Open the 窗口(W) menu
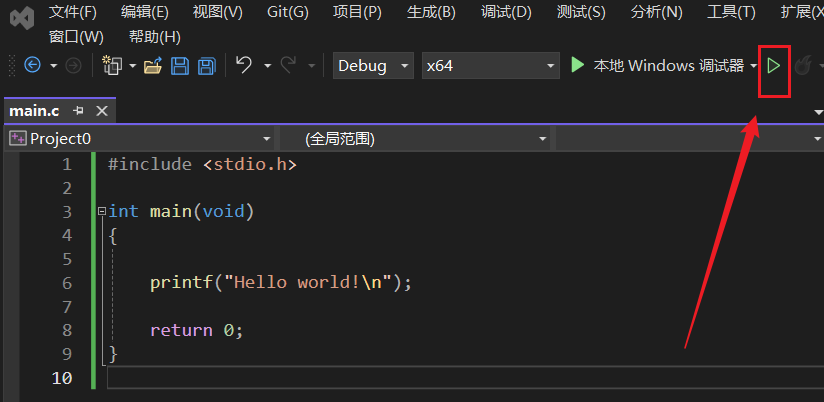Viewport: 824px width, 402px height. 76,37
